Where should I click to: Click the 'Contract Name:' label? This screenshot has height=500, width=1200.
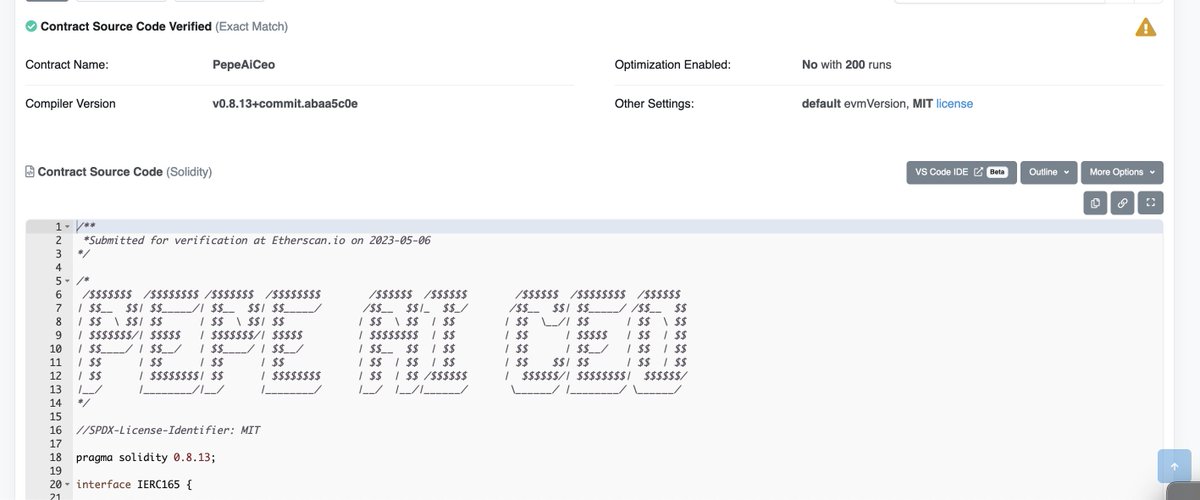point(66,64)
